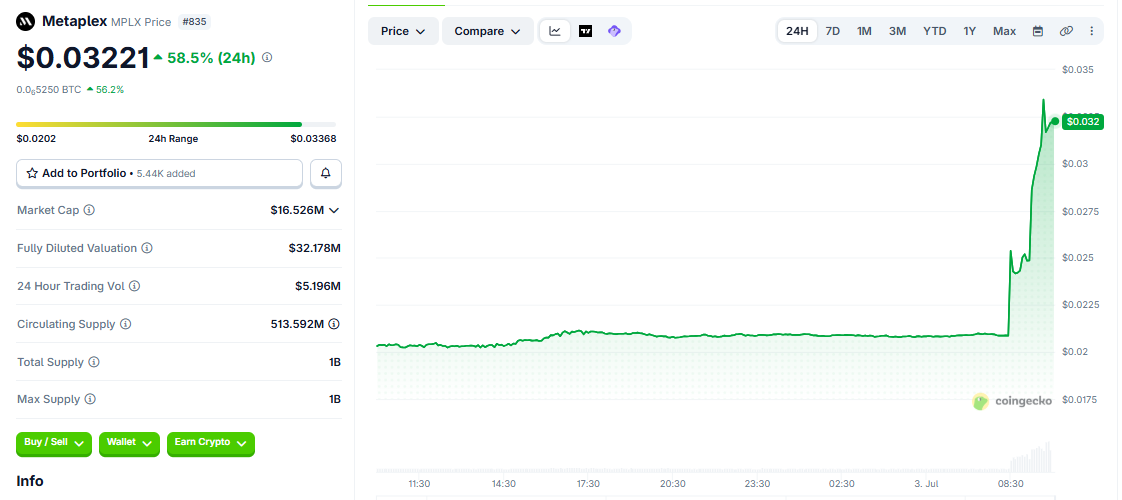Click the Metaplex logo icon
Image resolution: width=1122 pixels, height=500 pixels.
[x=26, y=22]
